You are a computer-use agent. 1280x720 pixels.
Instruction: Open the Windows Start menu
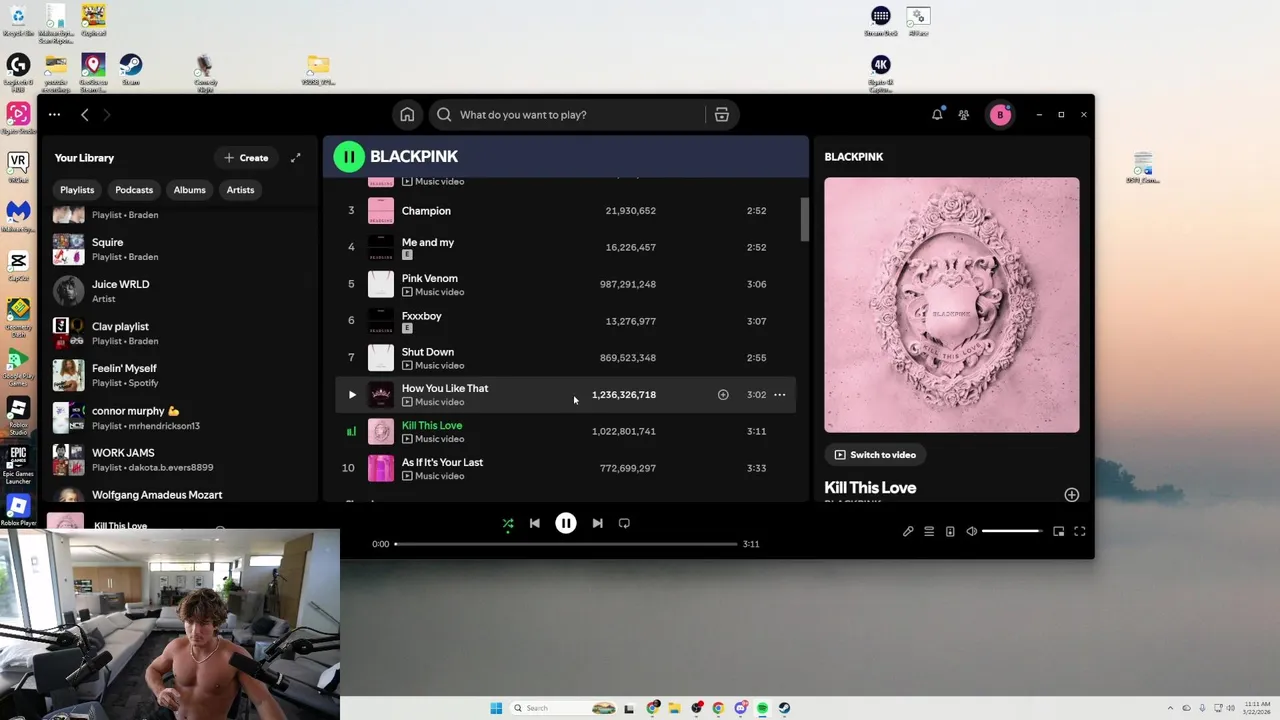[496, 708]
